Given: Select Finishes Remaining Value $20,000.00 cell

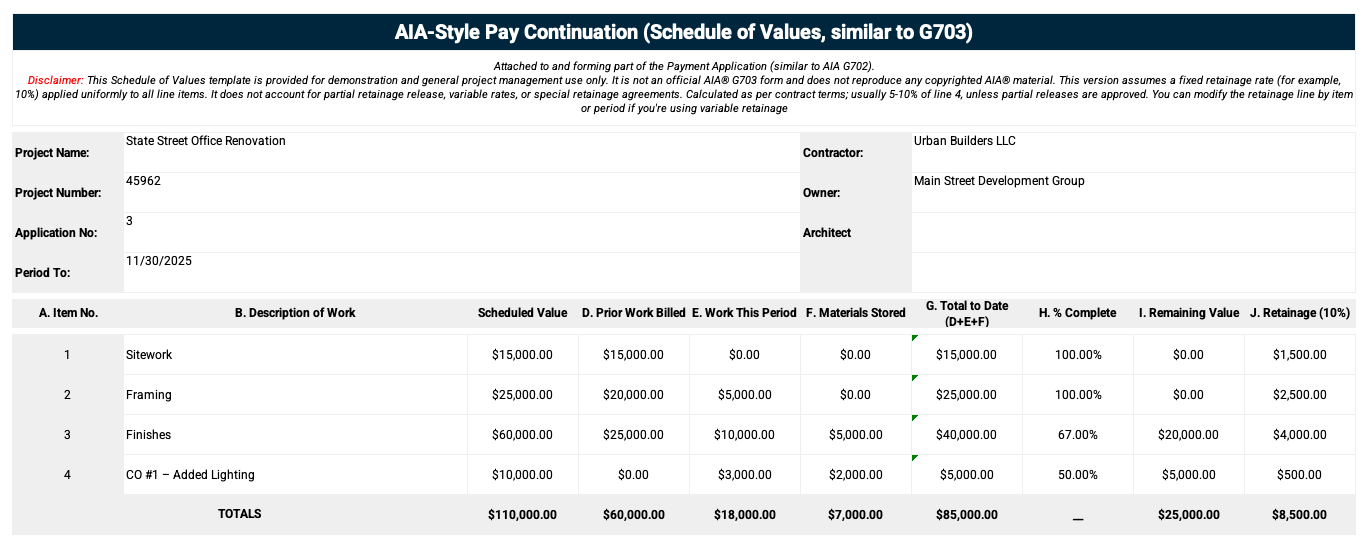Looking at the screenshot, I should click(1188, 435).
